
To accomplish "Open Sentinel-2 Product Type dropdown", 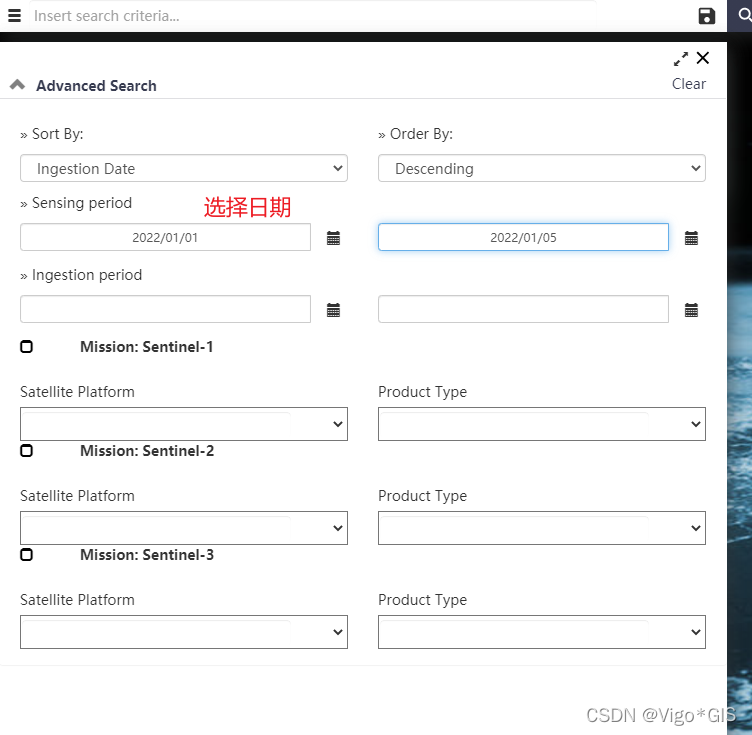I will tap(541, 528).
